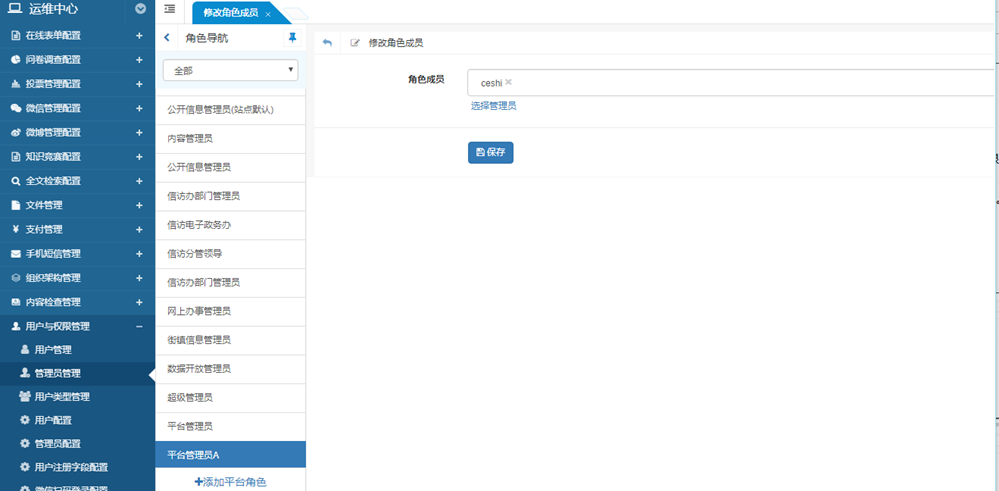Open 用户管理 submenu item
The height and width of the screenshot is (491, 999).
click(52, 350)
